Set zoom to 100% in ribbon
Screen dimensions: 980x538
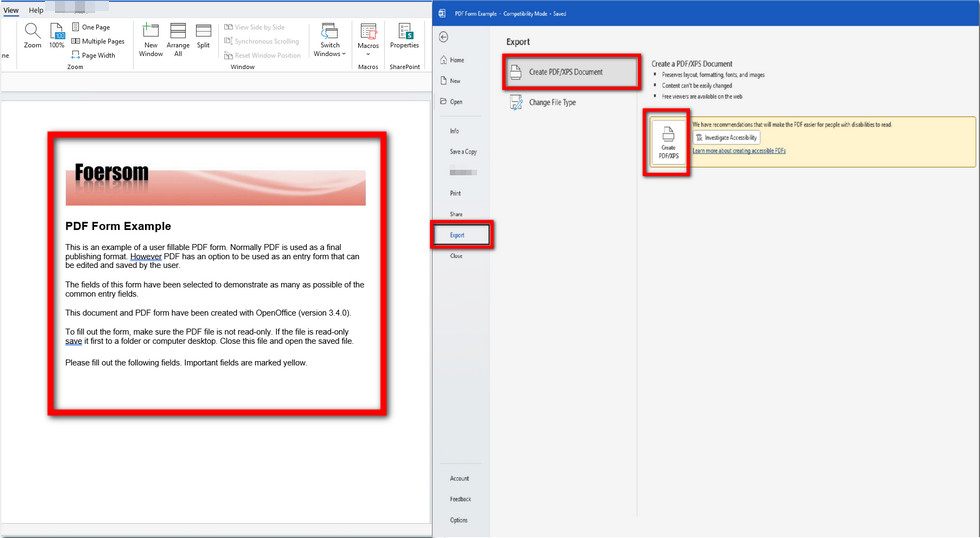point(57,37)
